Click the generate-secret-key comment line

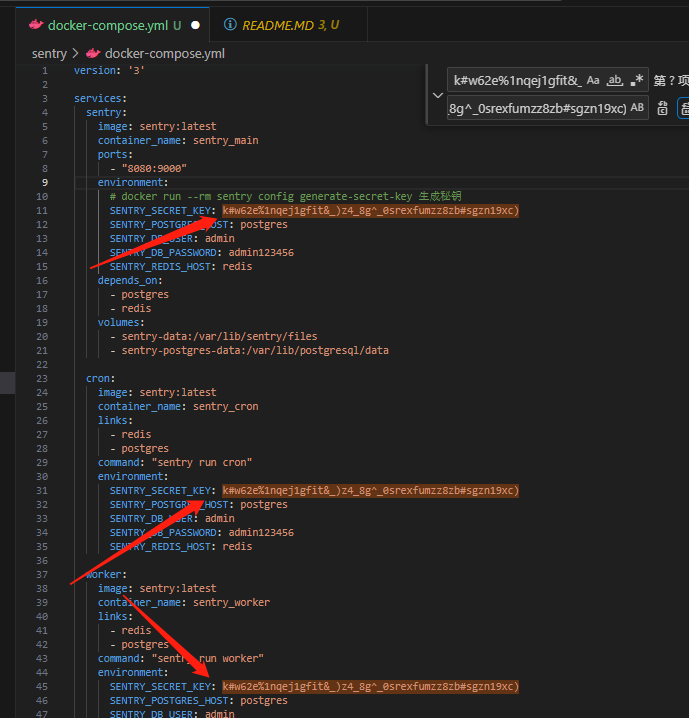[285, 196]
